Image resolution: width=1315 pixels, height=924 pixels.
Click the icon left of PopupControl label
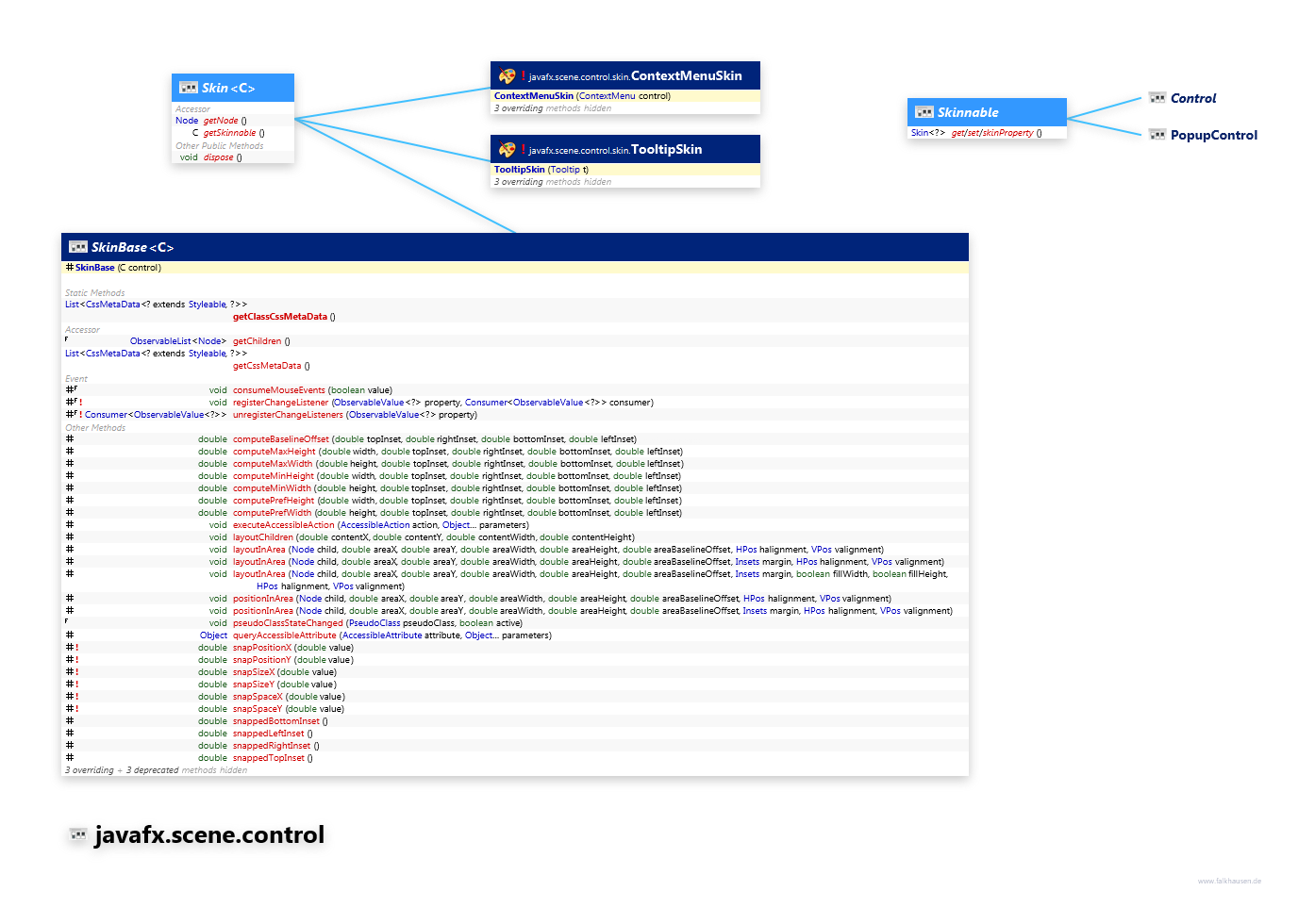point(1157,135)
